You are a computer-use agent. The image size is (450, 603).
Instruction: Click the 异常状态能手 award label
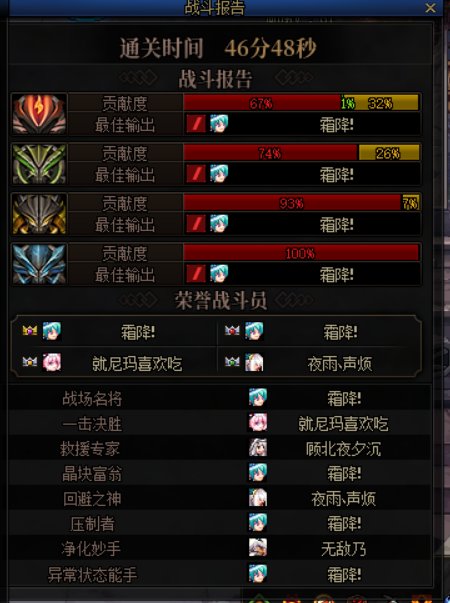tap(92, 575)
